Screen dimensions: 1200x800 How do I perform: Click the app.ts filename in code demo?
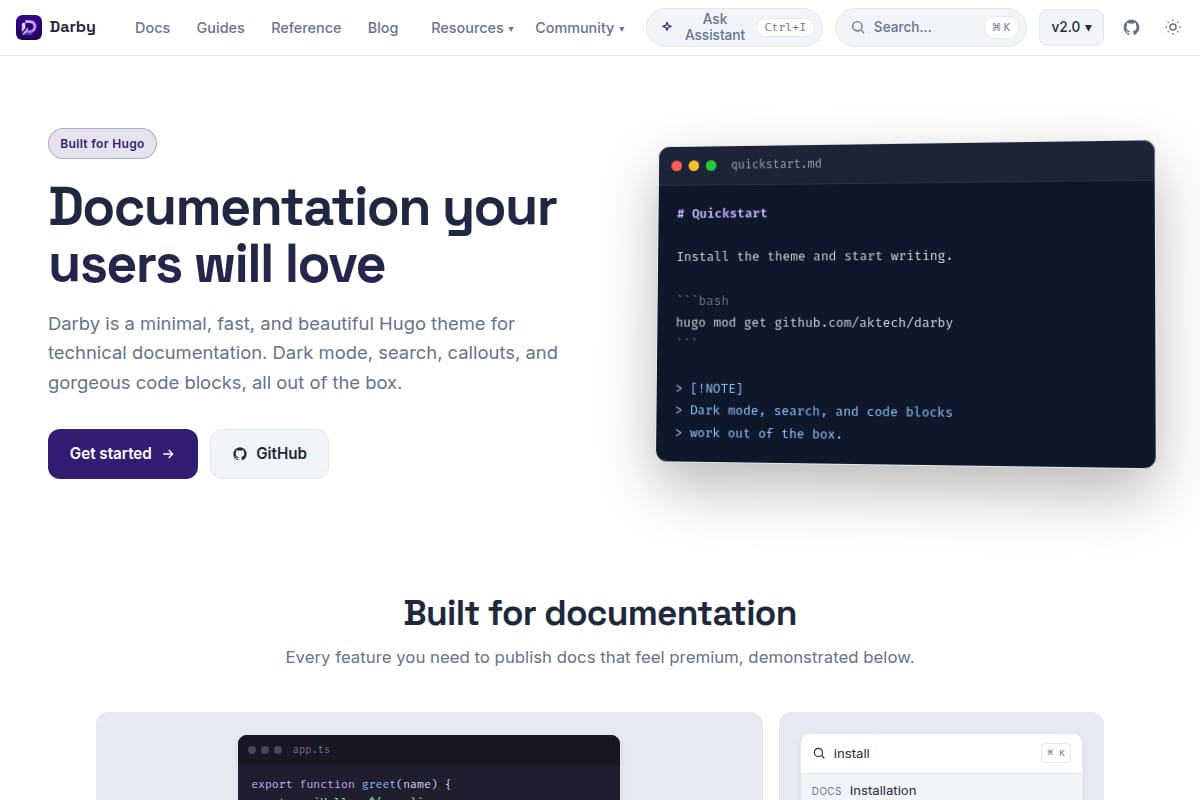coord(311,749)
